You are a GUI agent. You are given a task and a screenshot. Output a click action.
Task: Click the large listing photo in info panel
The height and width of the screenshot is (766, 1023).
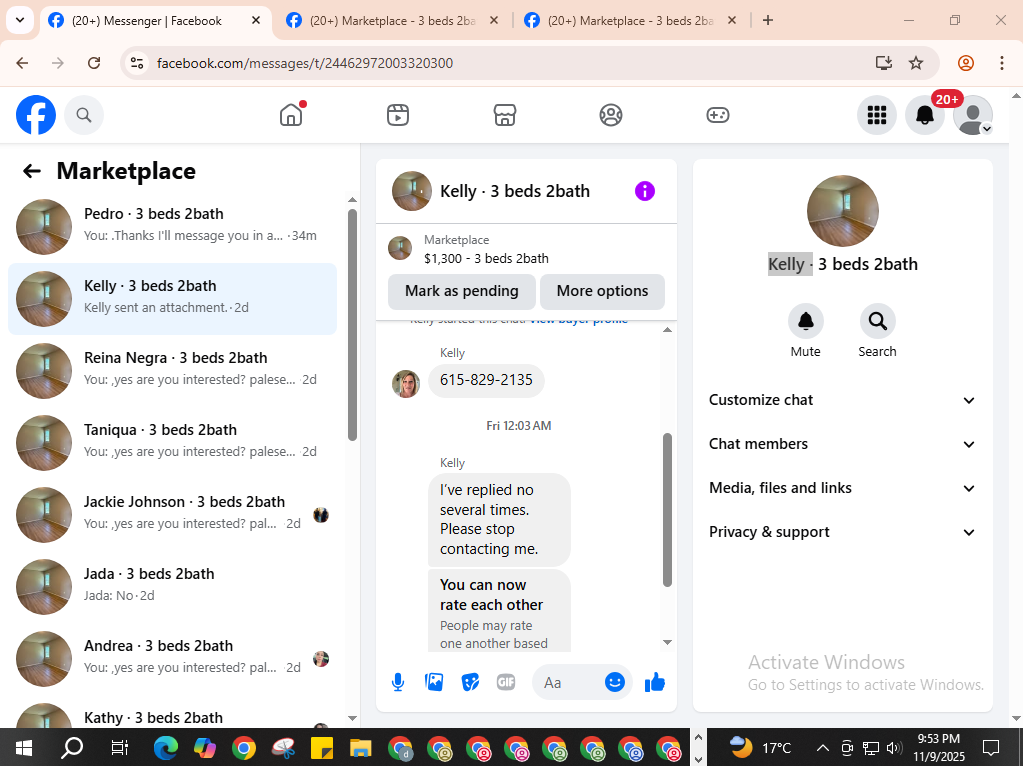click(843, 211)
